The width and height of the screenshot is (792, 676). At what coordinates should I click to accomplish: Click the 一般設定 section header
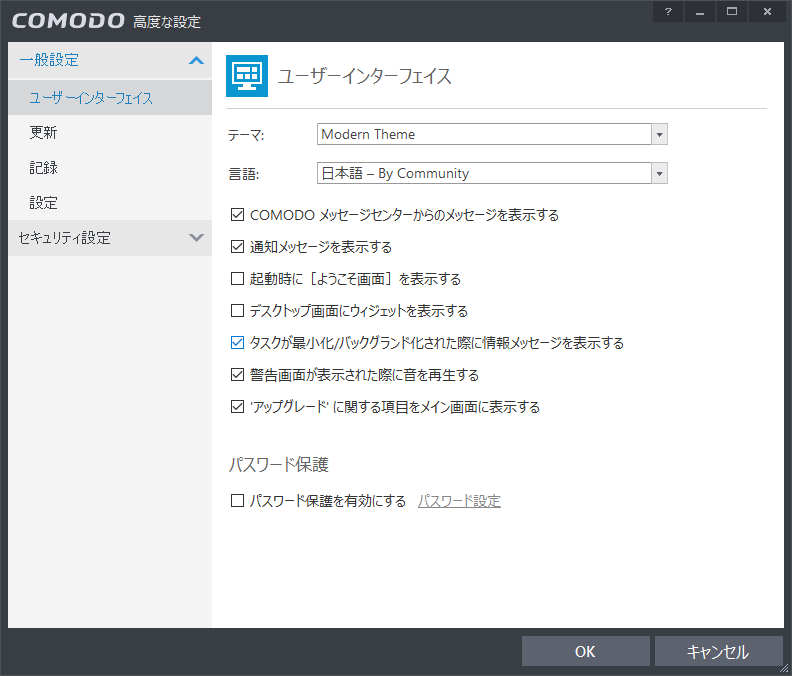(x=110, y=60)
